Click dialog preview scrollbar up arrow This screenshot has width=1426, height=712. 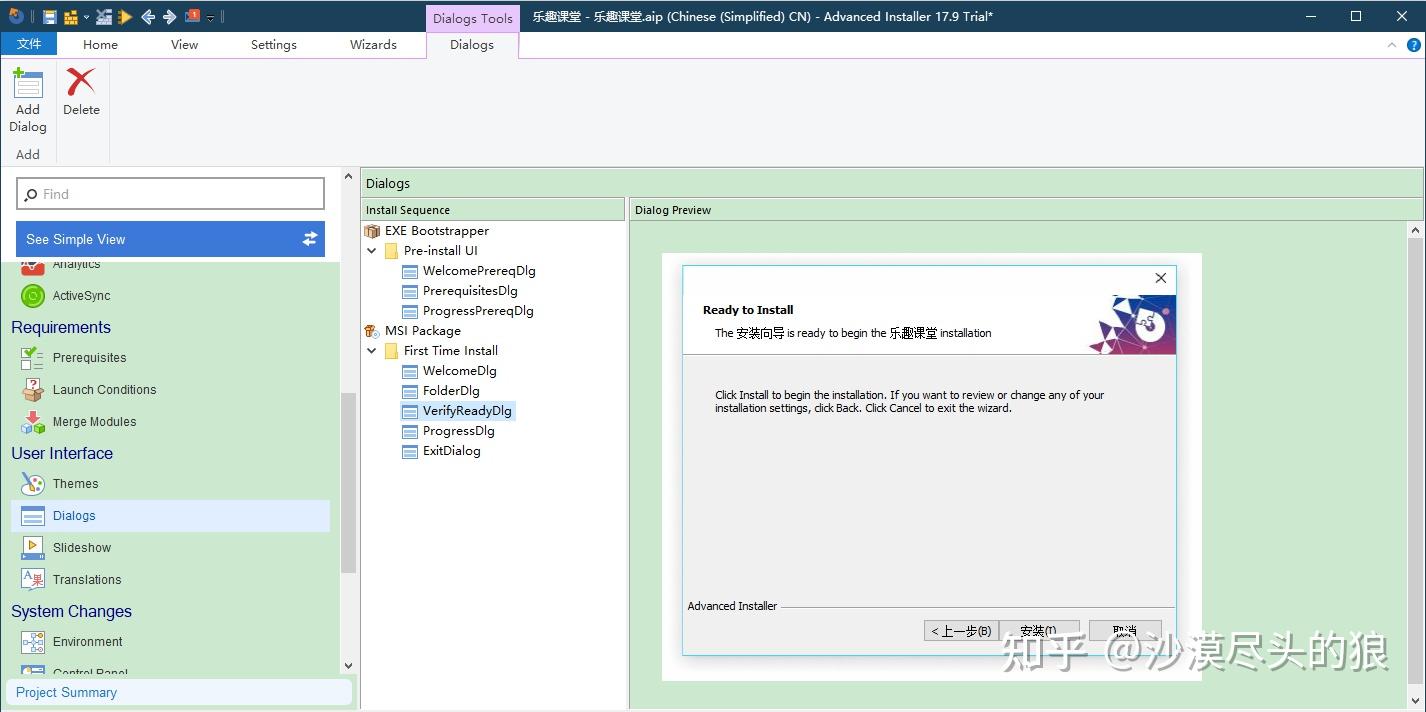[x=1415, y=231]
